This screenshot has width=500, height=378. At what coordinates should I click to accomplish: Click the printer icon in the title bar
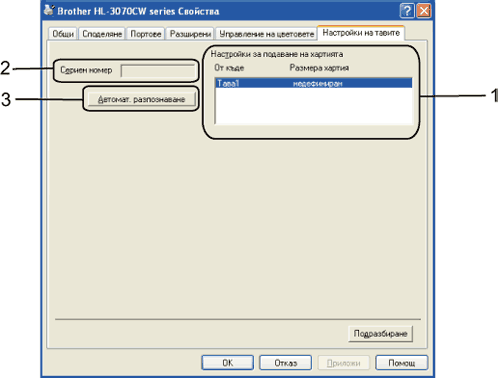[49, 10]
